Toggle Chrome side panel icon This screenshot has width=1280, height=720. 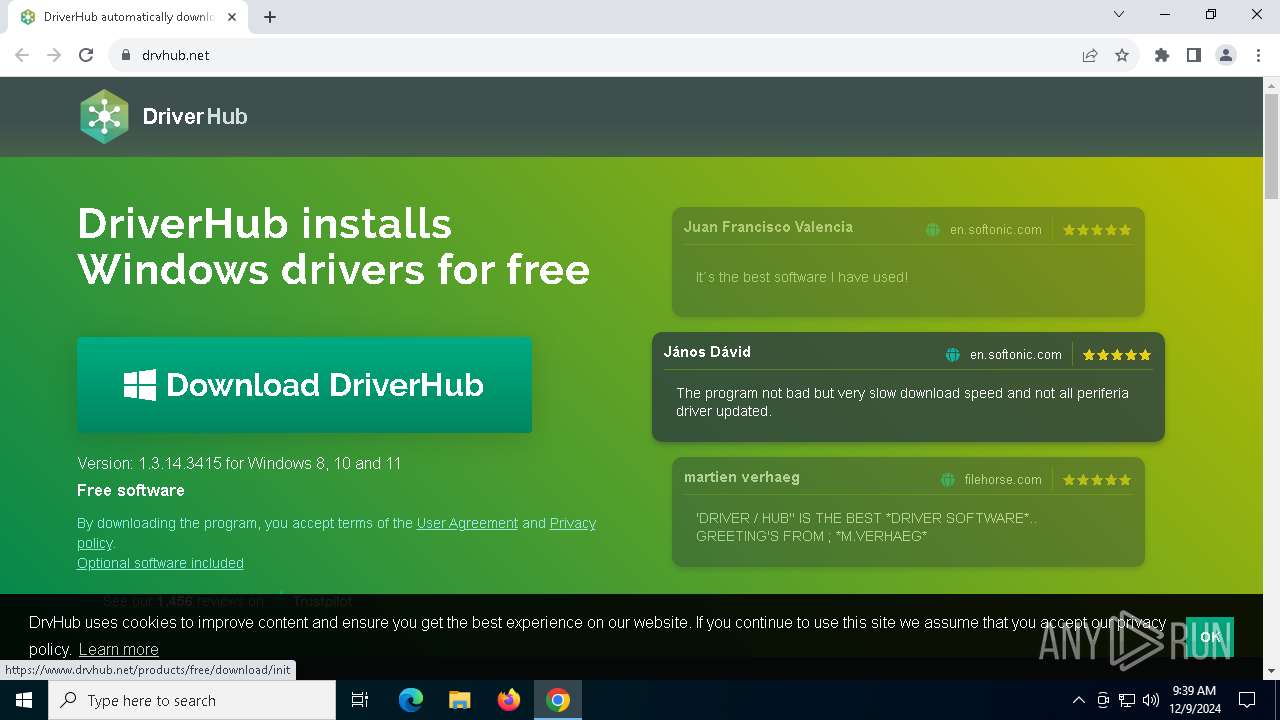[1194, 55]
